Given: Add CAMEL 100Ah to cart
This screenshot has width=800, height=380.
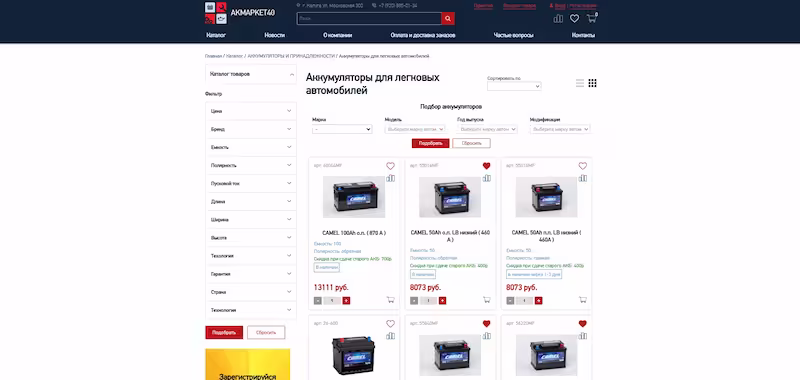Looking at the screenshot, I should [390, 300].
